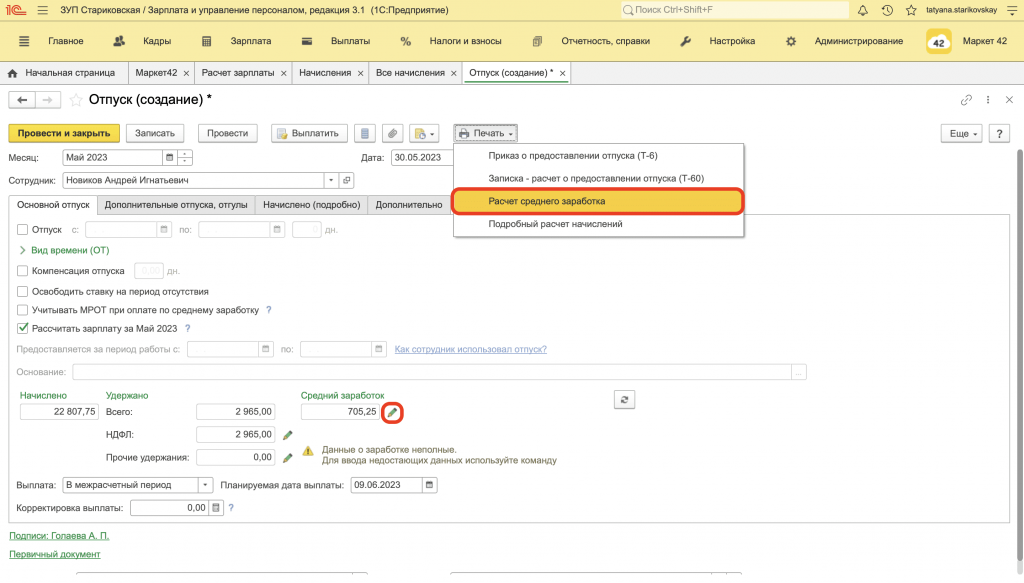Click the recalculate refresh icon

(624, 400)
